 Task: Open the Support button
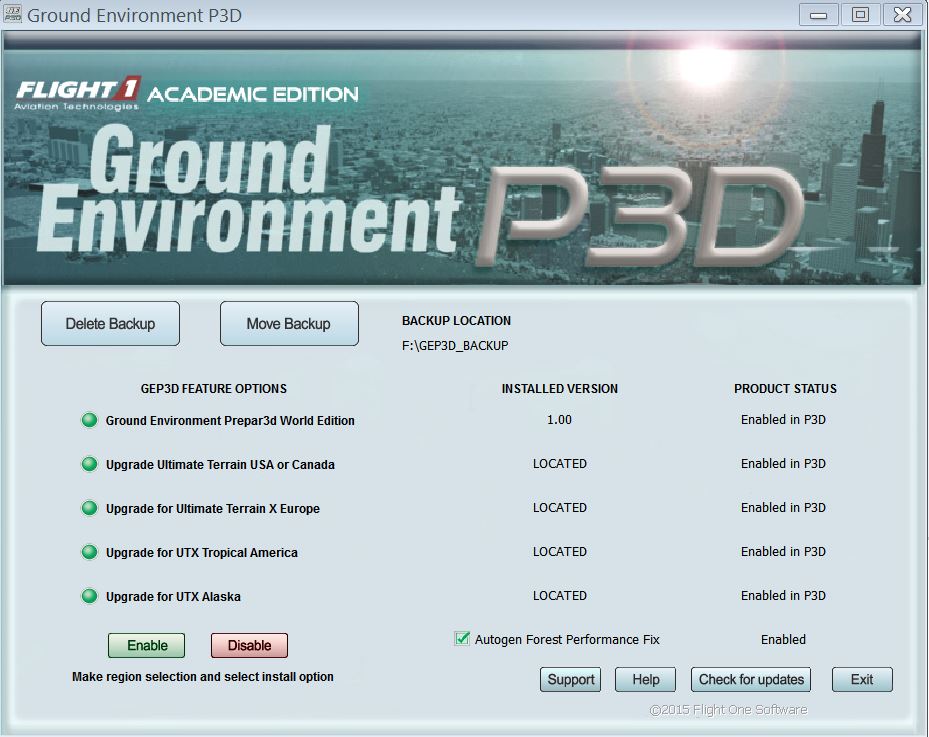coord(571,680)
